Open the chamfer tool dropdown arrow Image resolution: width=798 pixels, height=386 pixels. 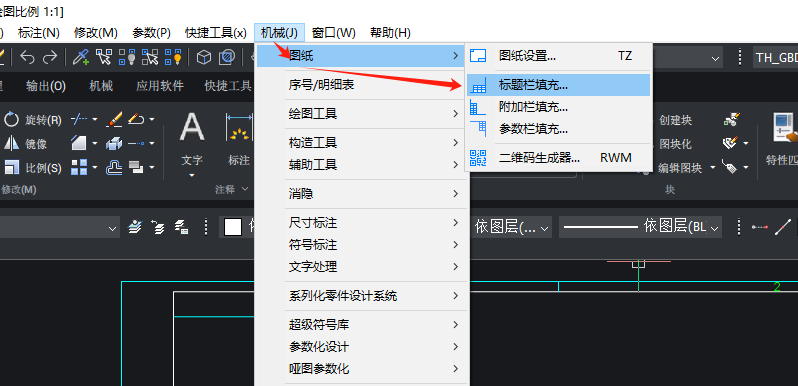pos(95,144)
